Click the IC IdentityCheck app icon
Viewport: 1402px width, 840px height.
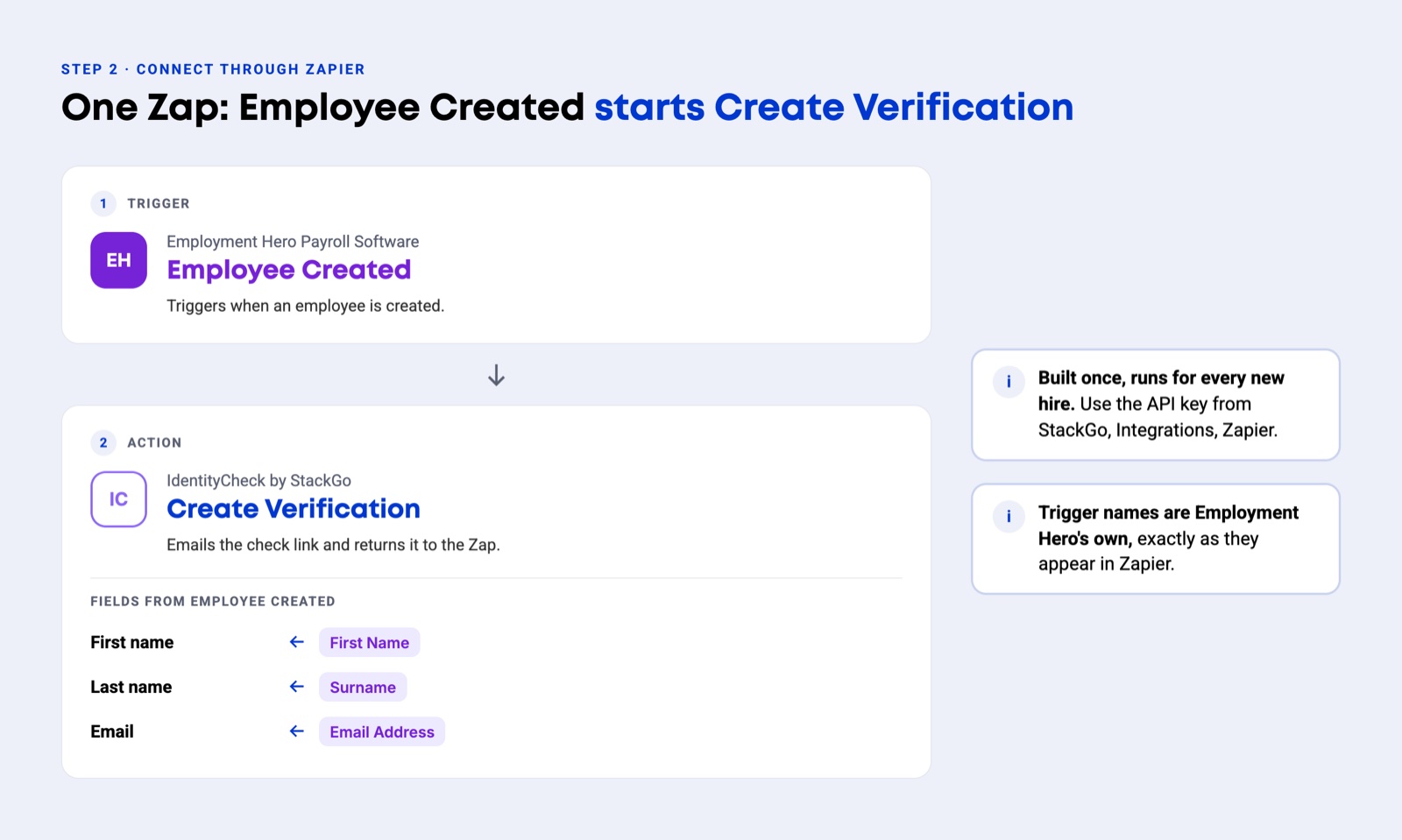point(118,499)
